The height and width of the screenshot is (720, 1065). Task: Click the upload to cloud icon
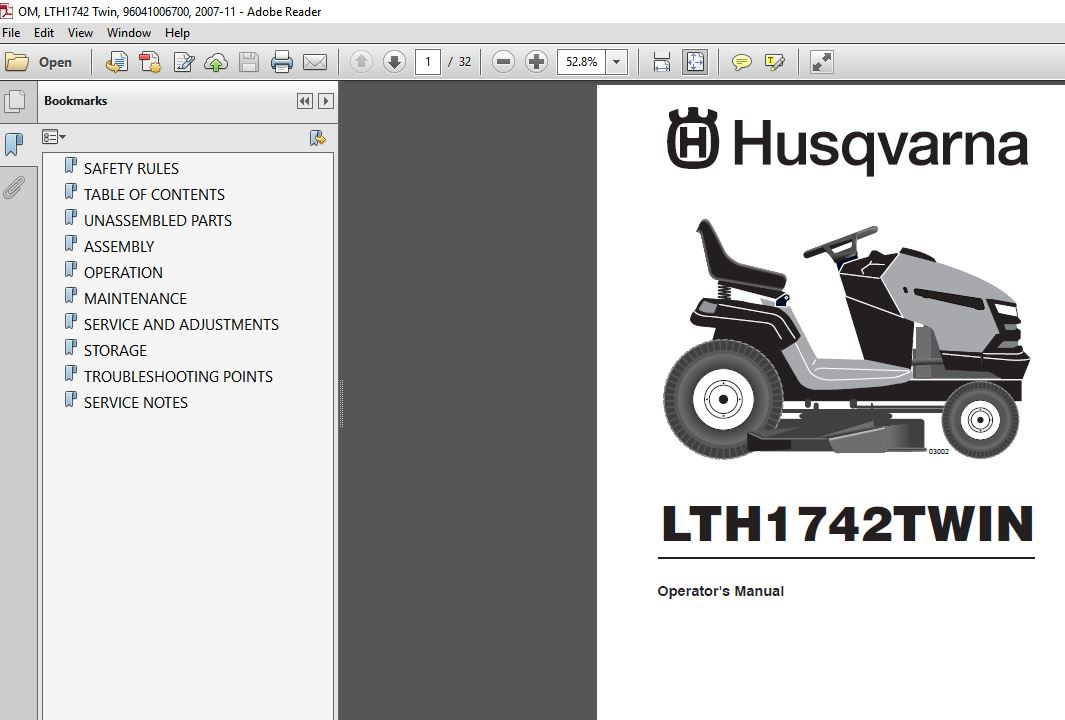click(x=216, y=62)
